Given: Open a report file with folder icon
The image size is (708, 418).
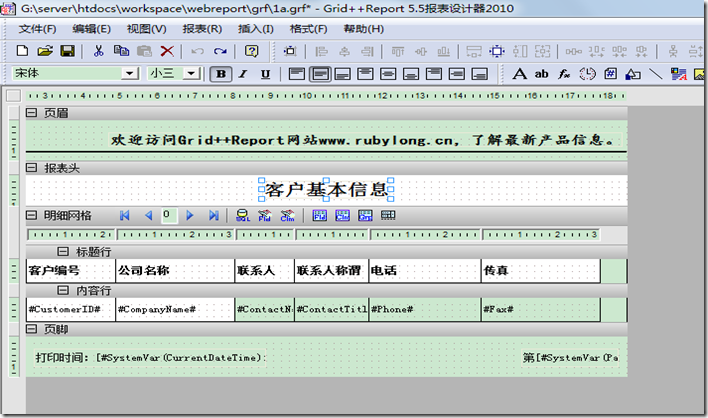Looking at the screenshot, I should pyautogui.click(x=45, y=51).
